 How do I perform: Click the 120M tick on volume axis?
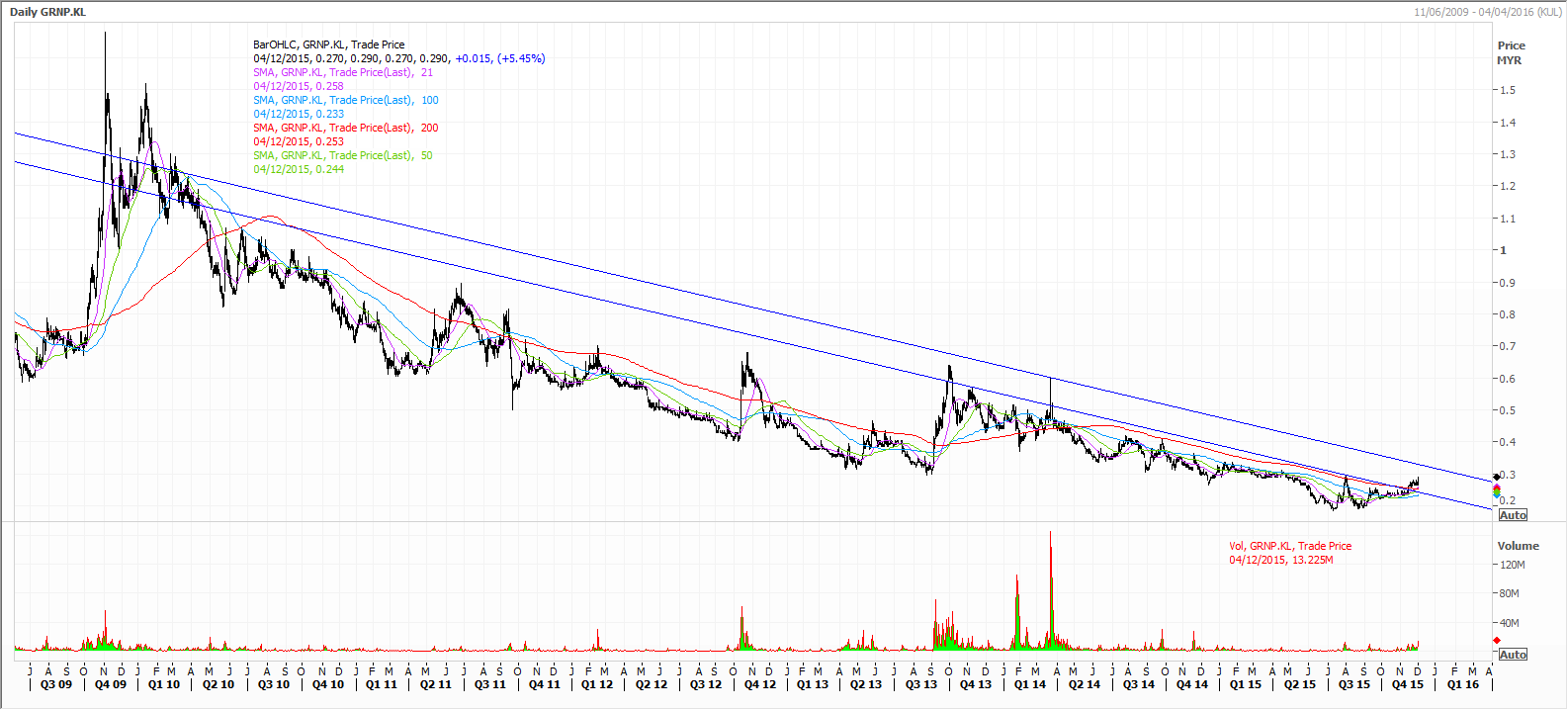pos(1512,565)
